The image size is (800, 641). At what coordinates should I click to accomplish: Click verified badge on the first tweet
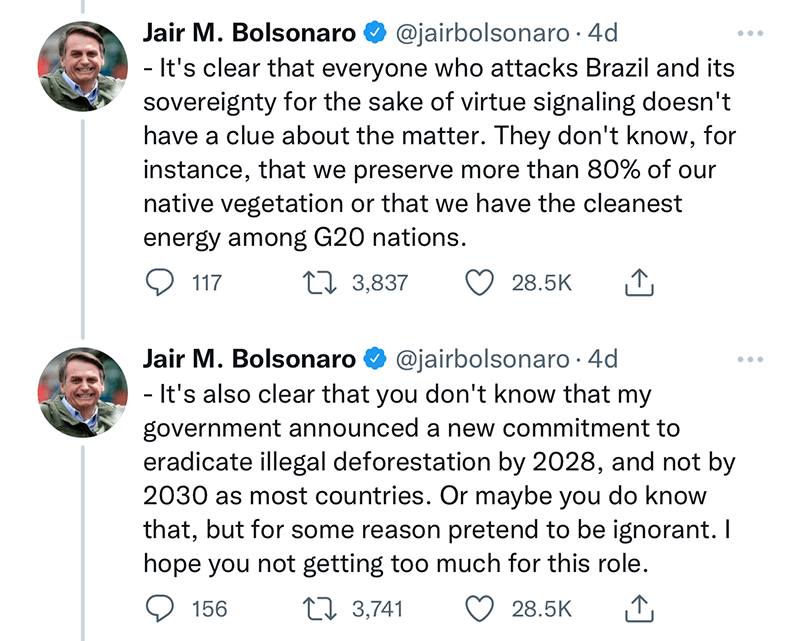click(374, 33)
